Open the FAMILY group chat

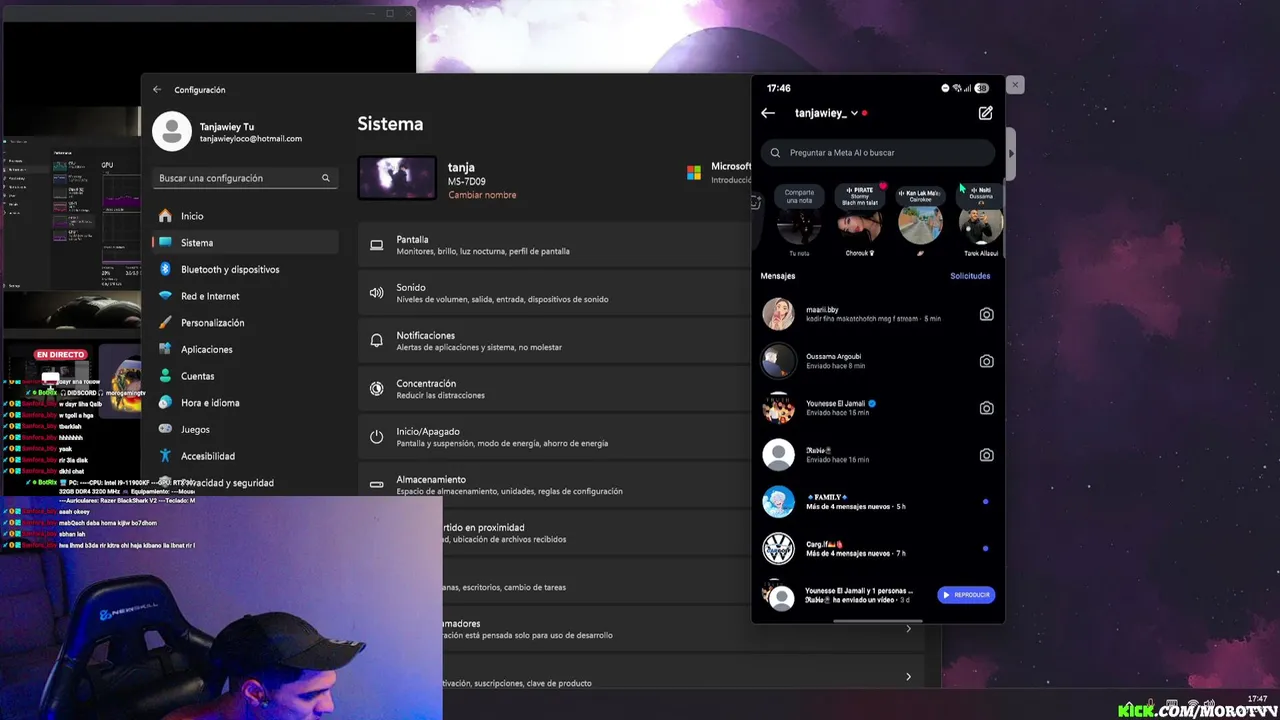(878, 501)
